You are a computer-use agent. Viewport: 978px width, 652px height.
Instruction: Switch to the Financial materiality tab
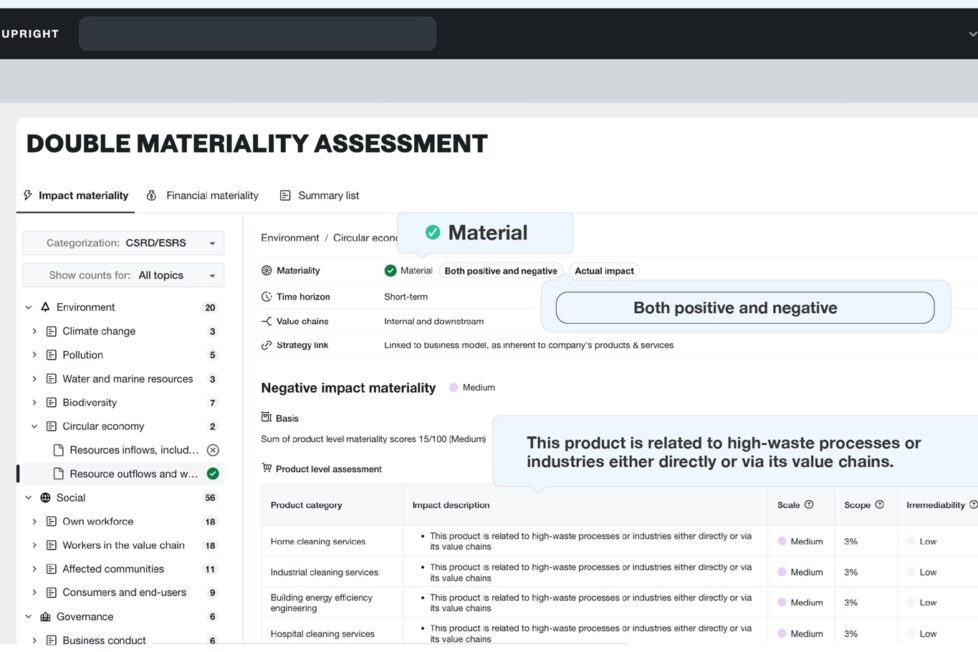[203, 196]
